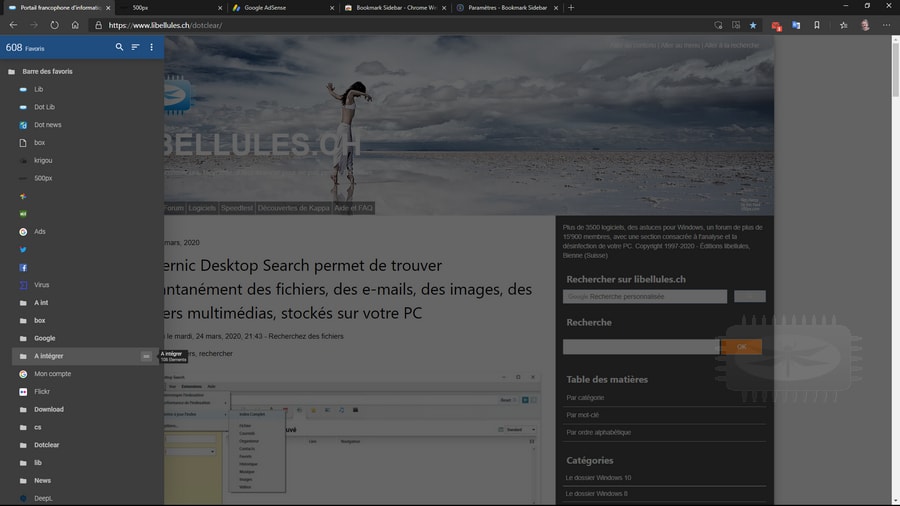Click the Recherche text field

tap(641, 347)
